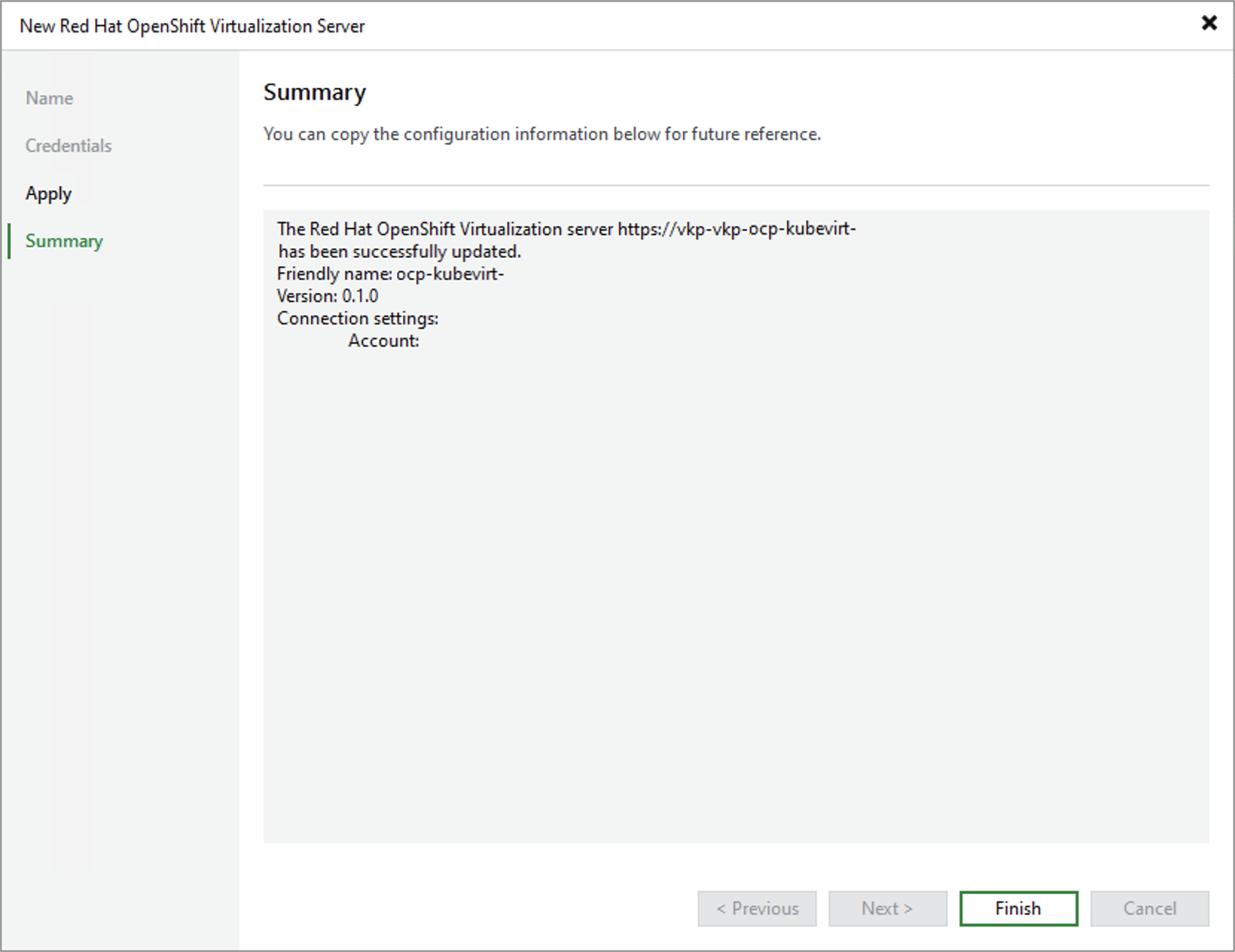Select the Apply wizard step

click(x=48, y=194)
